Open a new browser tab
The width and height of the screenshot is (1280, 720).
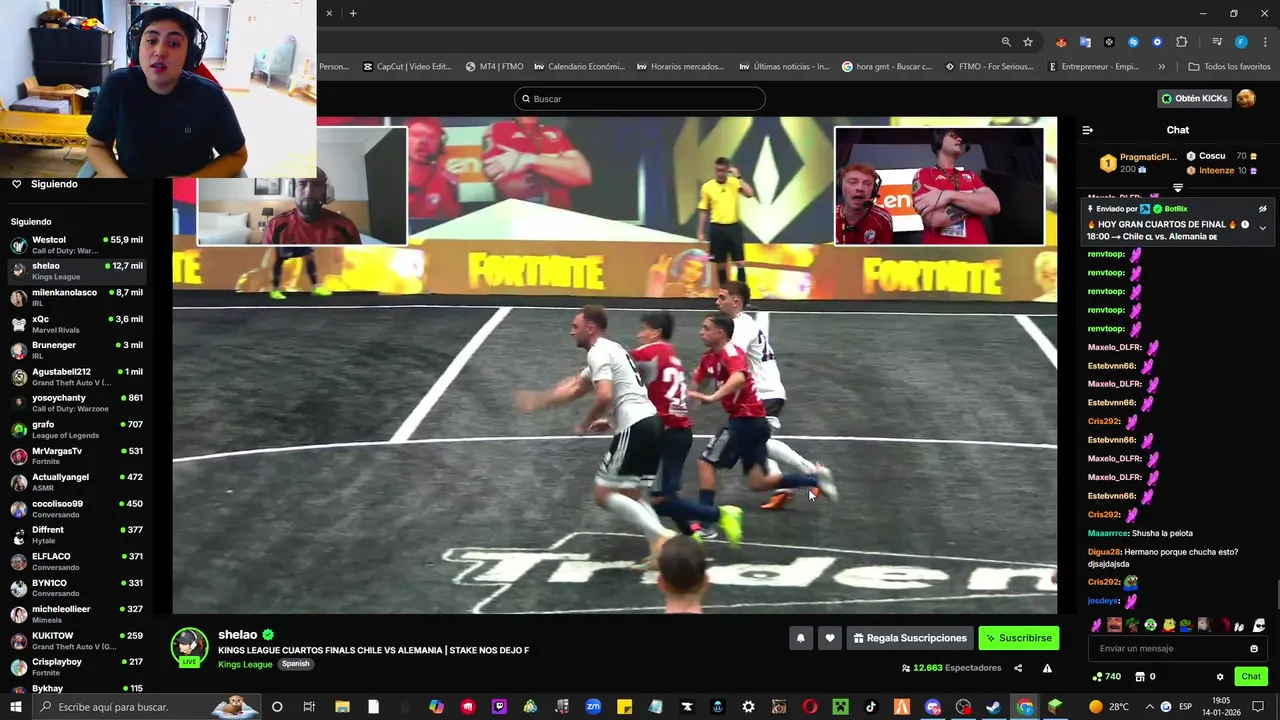353,13
